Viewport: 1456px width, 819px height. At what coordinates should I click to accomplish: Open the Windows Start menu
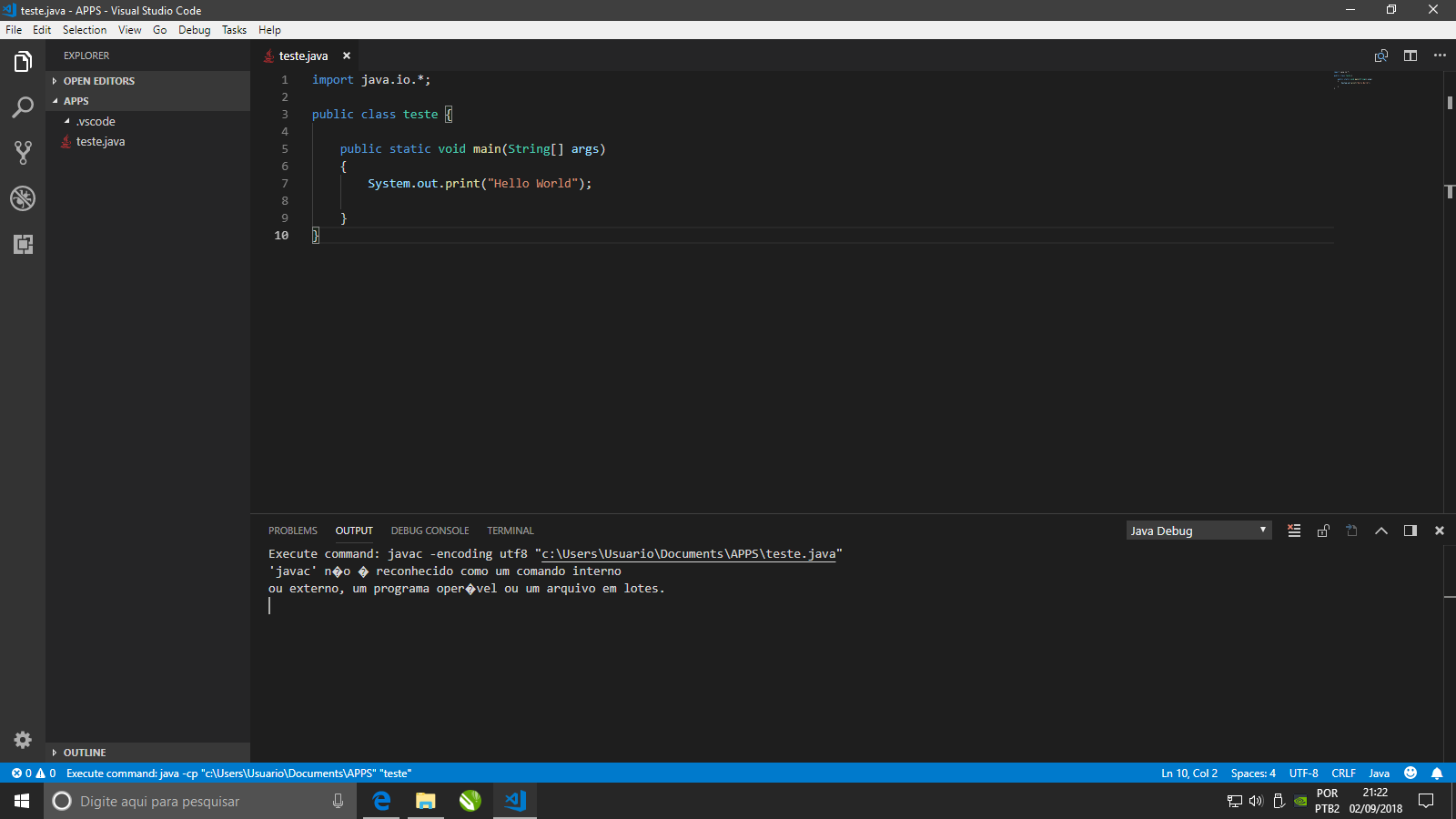click(22, 801)
